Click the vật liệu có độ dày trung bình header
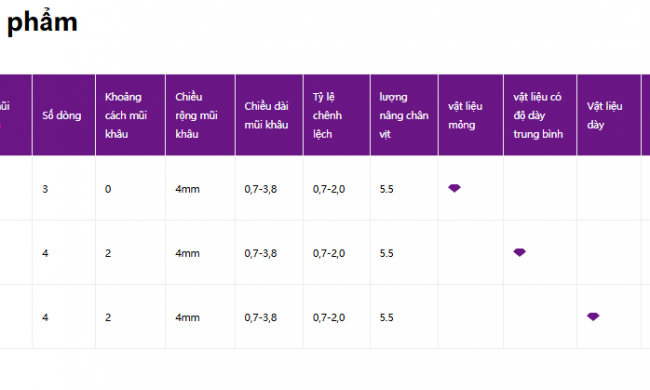Screen dimensions: 650x390 click(540, 115)
